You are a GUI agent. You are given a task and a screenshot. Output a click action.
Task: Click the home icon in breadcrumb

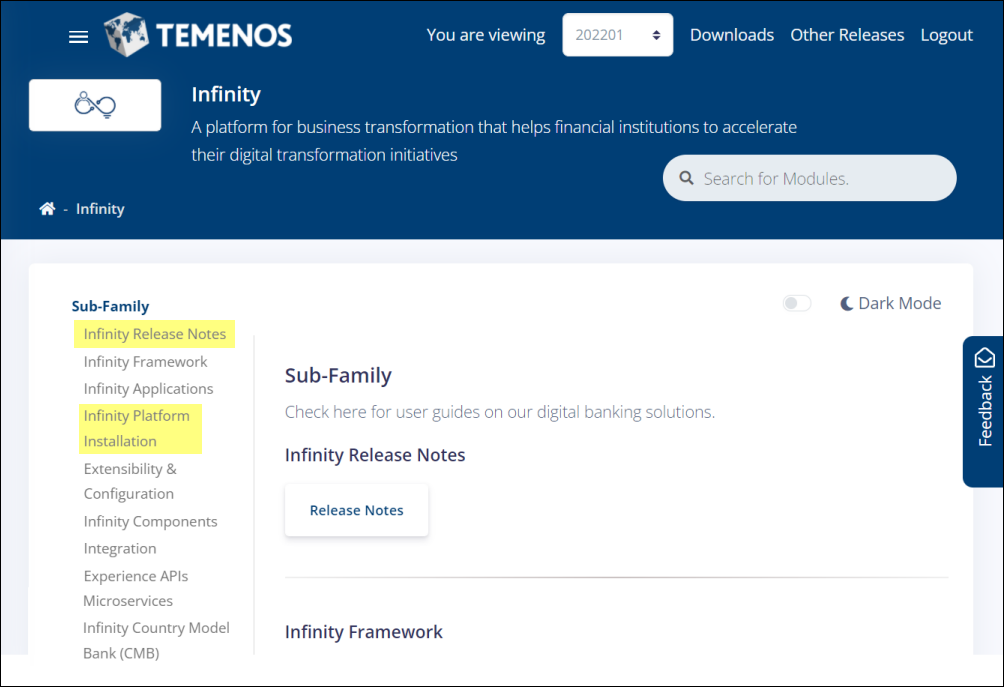47,208
